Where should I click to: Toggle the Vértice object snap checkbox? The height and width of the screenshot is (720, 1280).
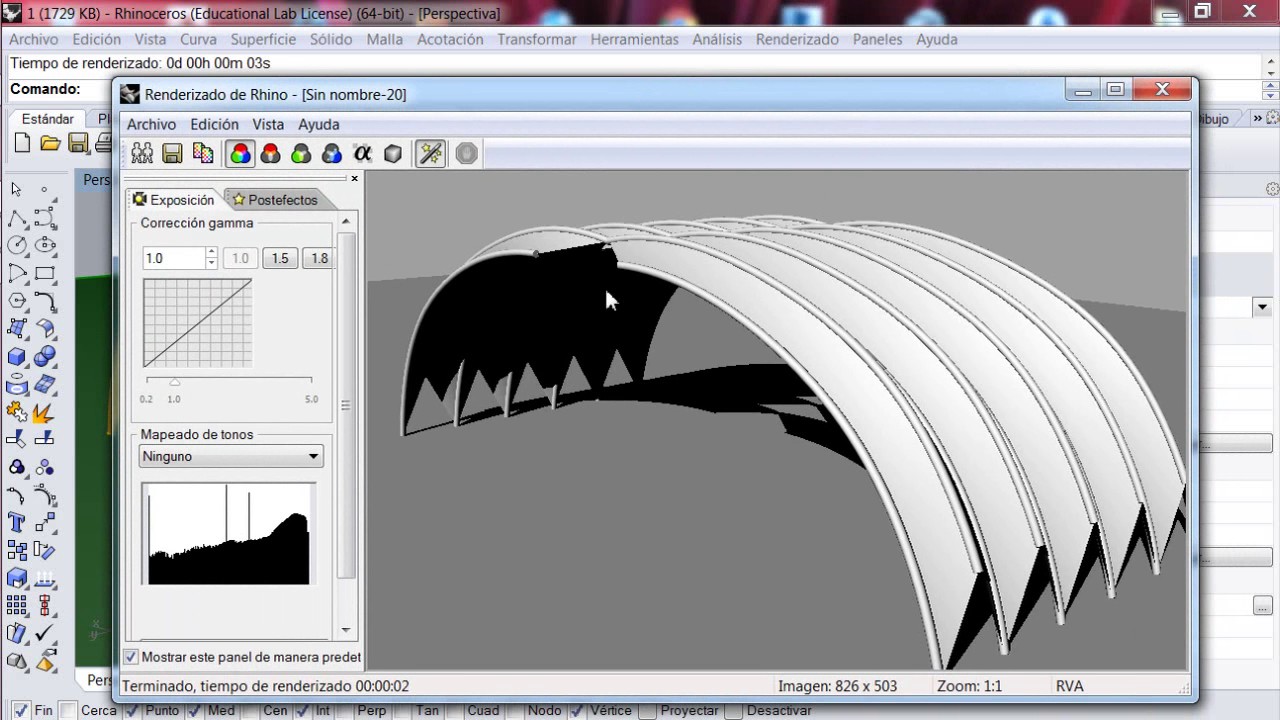[x=575, y=711]
